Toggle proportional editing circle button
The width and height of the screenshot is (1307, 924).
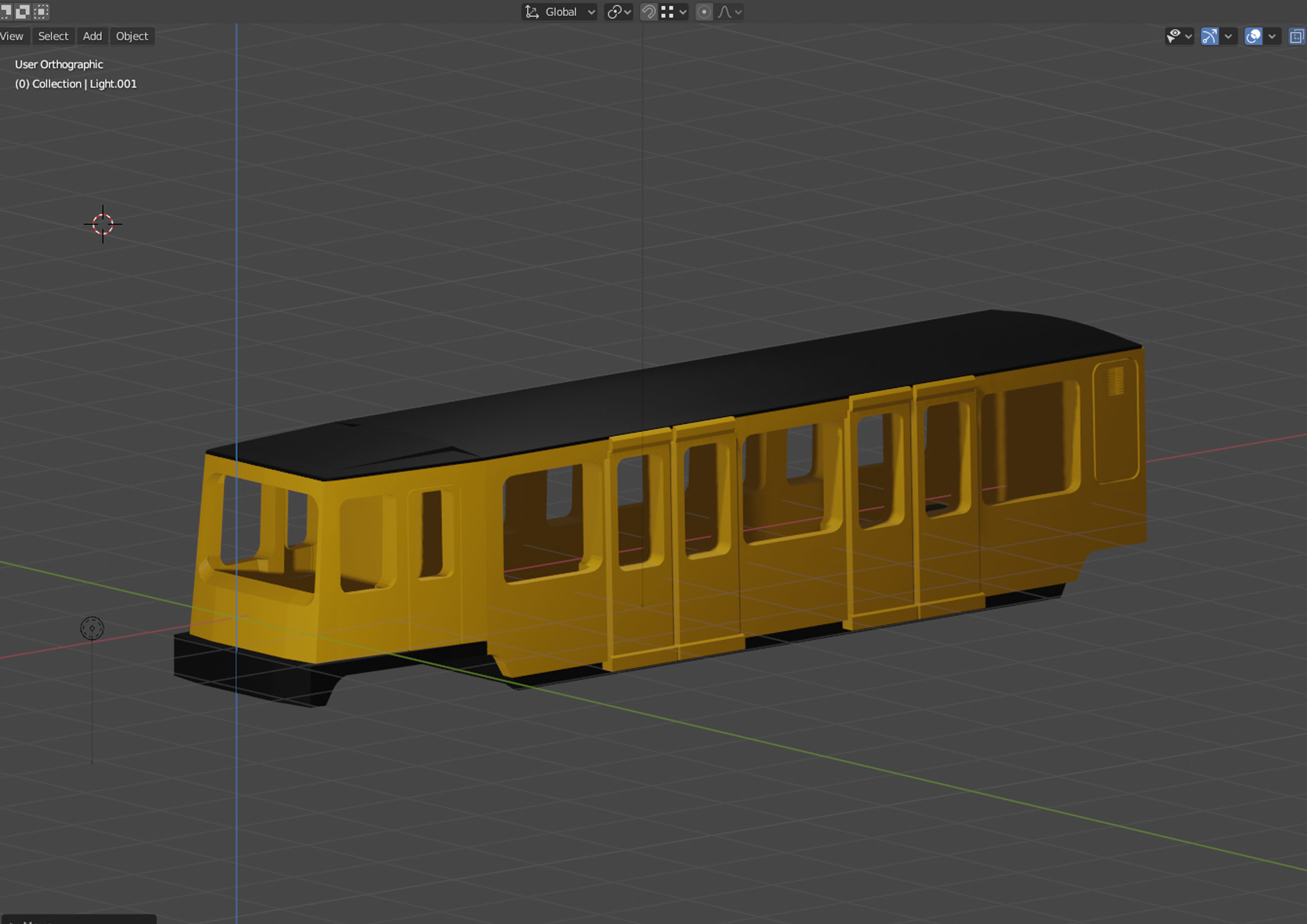[704, 12]
